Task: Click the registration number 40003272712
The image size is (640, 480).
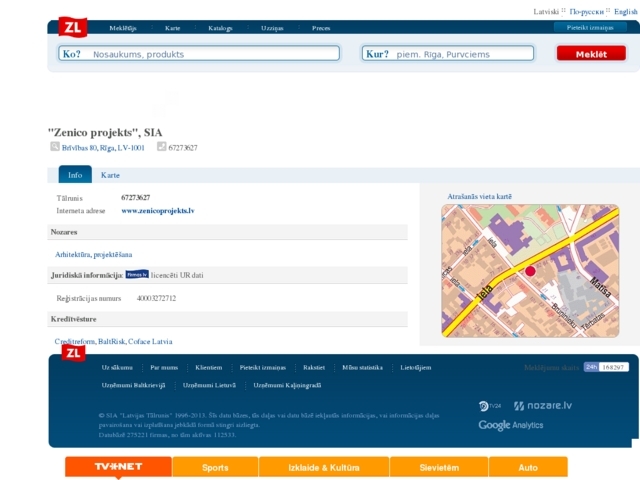Action: [x=156, y=298]
